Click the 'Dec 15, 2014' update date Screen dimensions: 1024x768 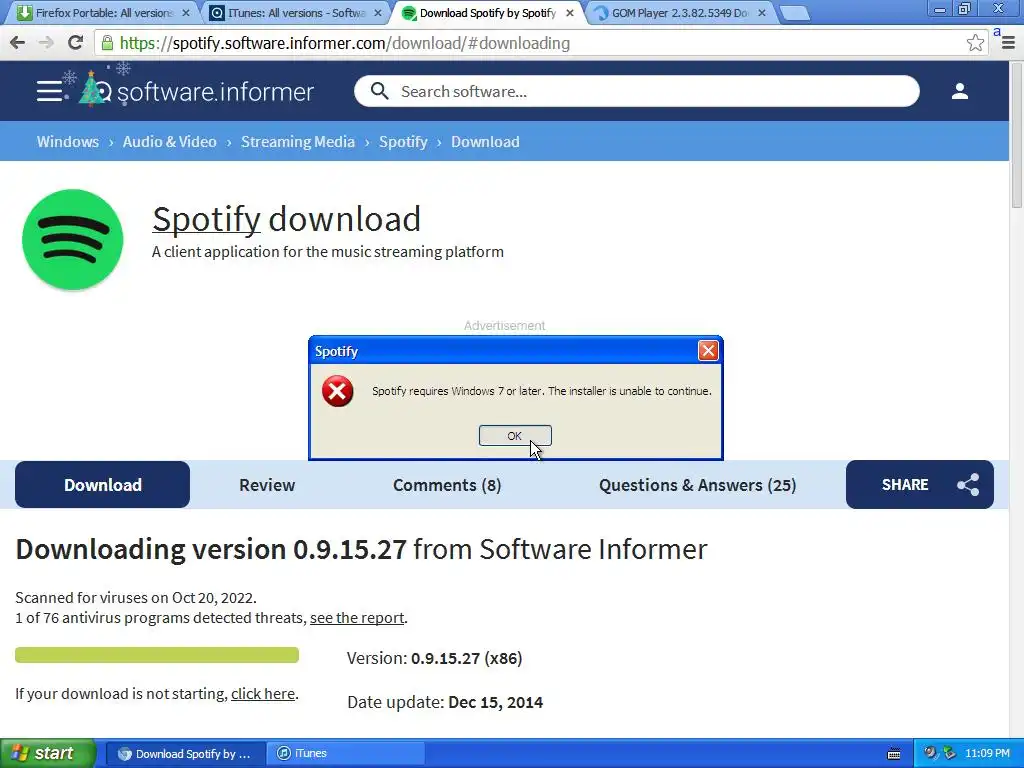(496, 703)
